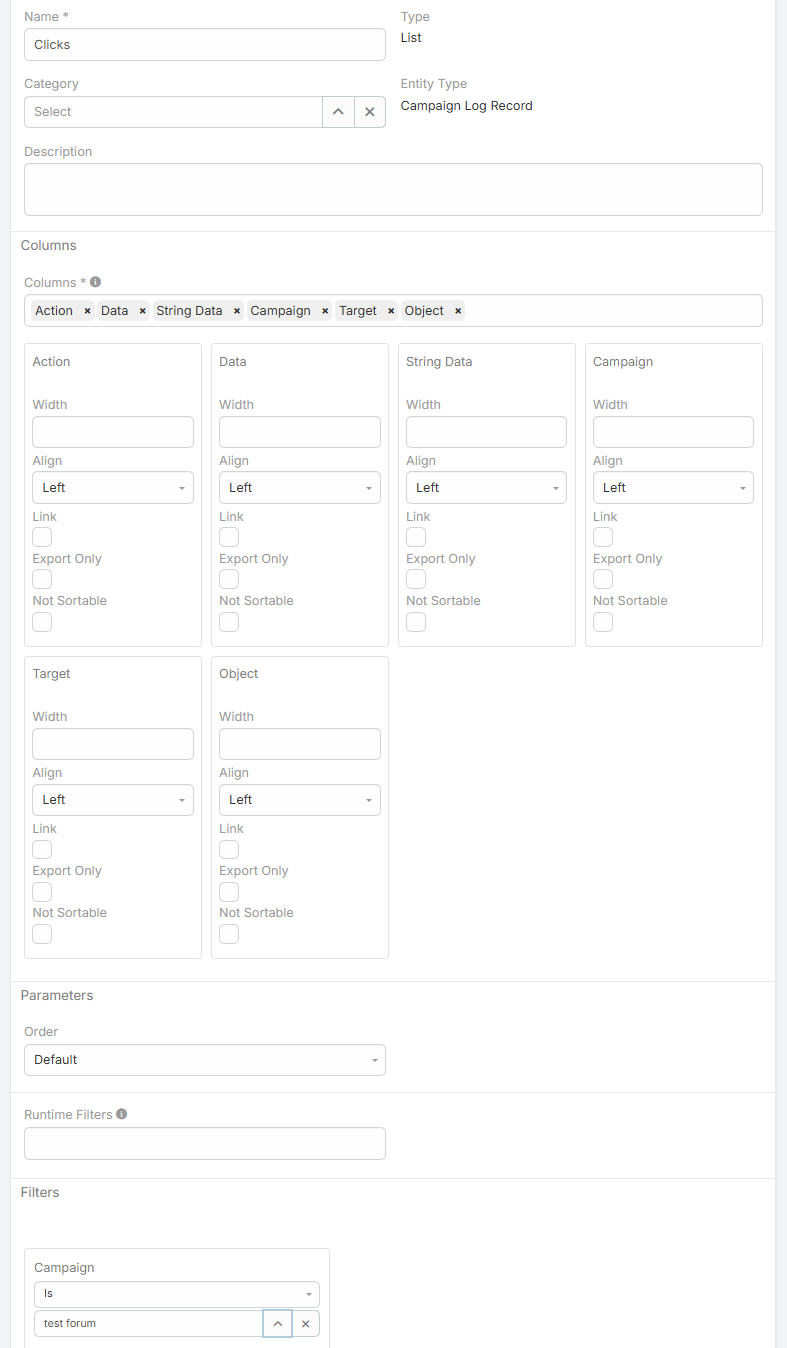This screenshot has width=787, height=1348.
Task: Enable Link for String Data column
Action: pos(416,537)
